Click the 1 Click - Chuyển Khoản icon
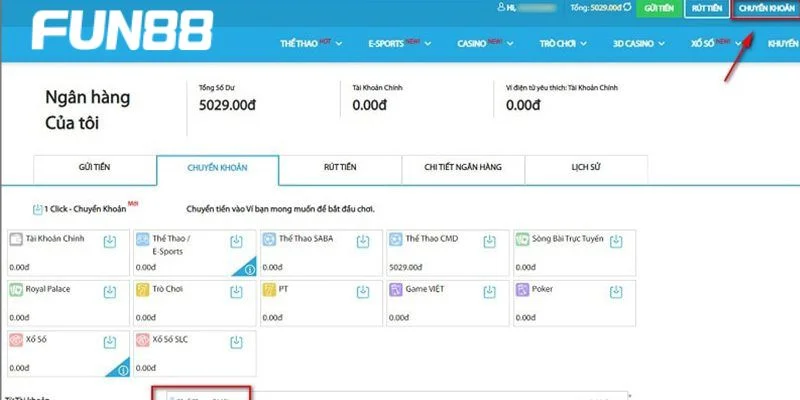 coord(38,209)
